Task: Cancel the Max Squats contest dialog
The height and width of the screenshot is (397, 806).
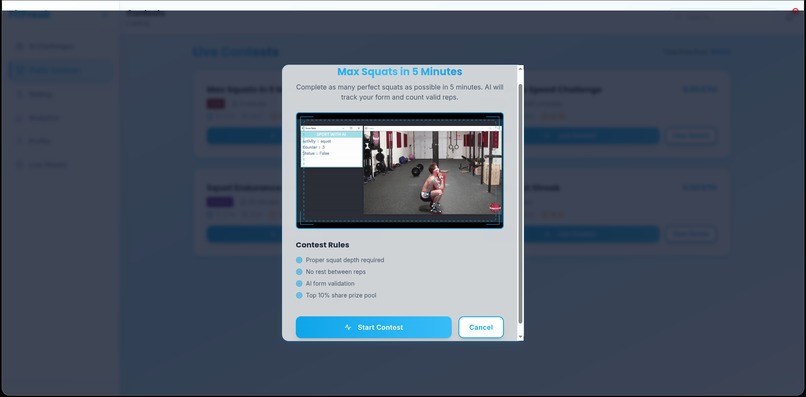Action: pos(481,327)
